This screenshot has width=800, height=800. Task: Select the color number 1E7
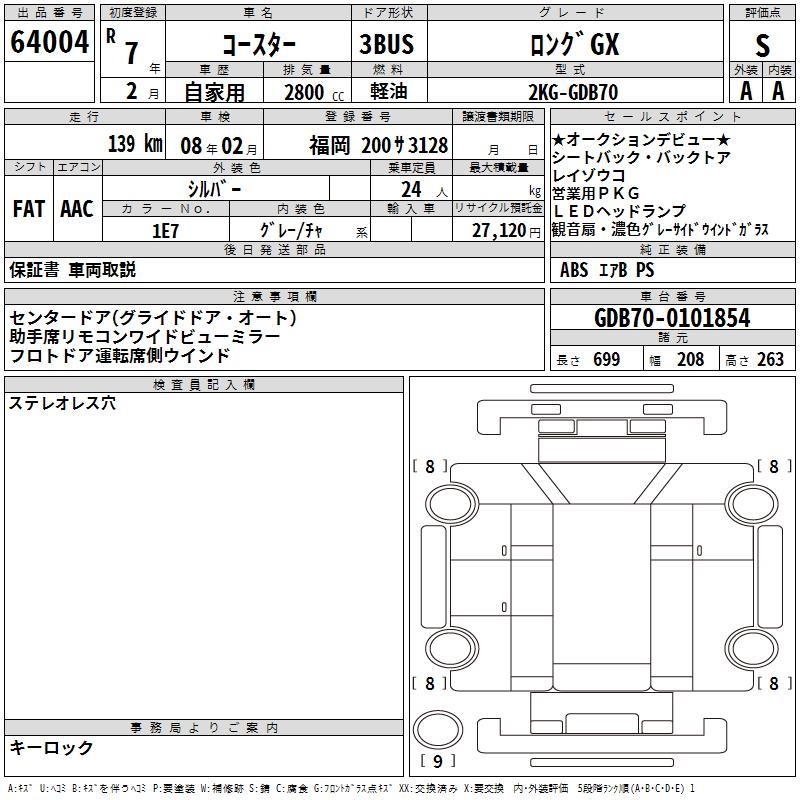(165, 231)
